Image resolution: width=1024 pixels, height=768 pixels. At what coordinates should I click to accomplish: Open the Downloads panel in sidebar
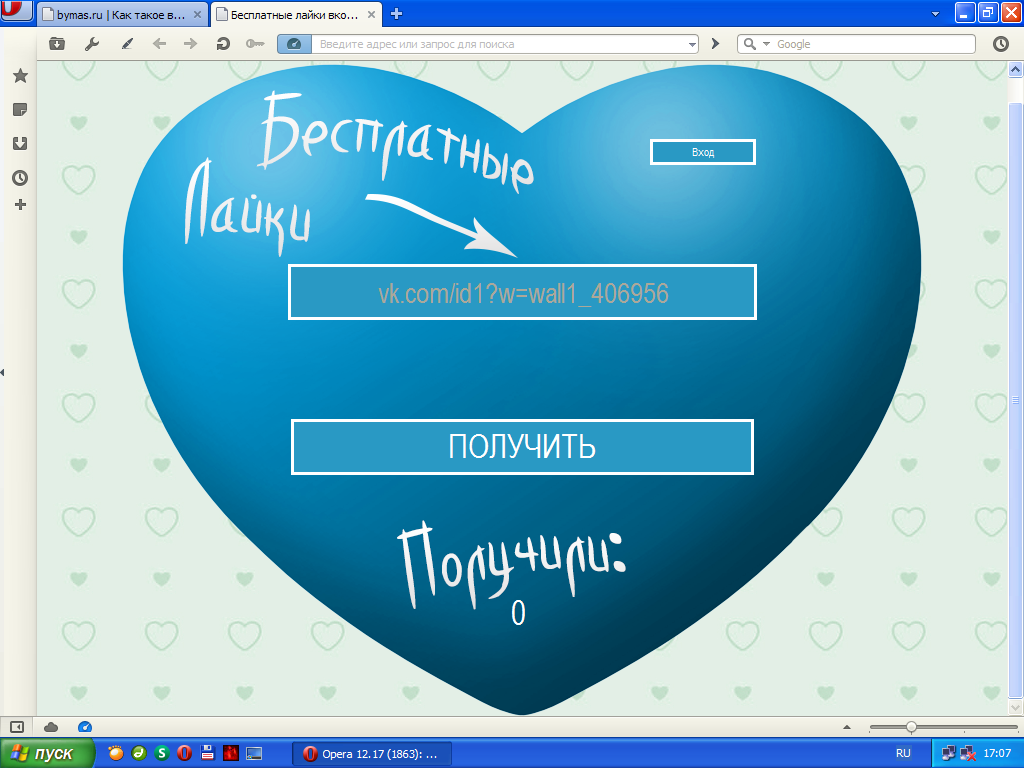(x=19, y=143)
